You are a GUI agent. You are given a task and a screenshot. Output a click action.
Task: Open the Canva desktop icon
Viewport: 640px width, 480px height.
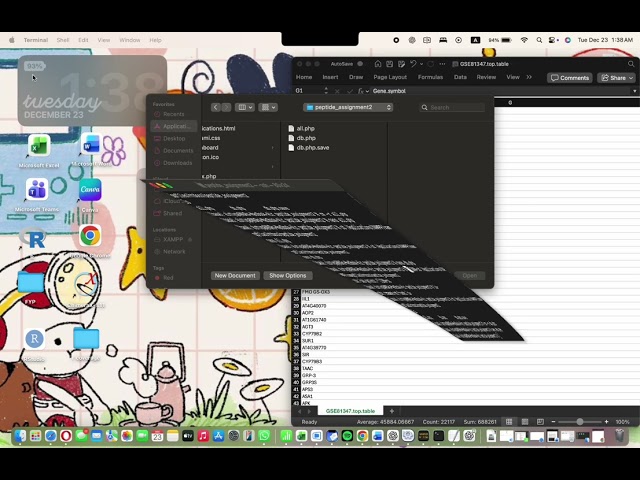point(90,190)
